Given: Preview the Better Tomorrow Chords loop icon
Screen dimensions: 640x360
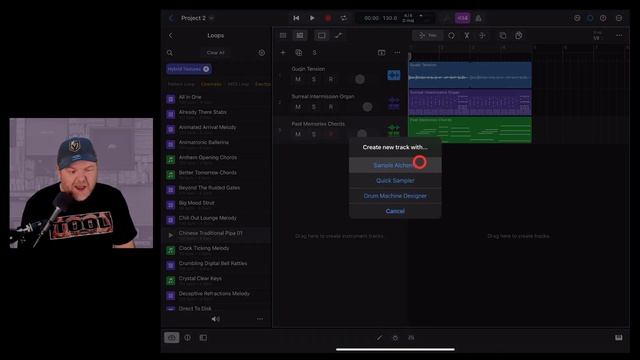Looking at the screenshot, I should (171, 175).
